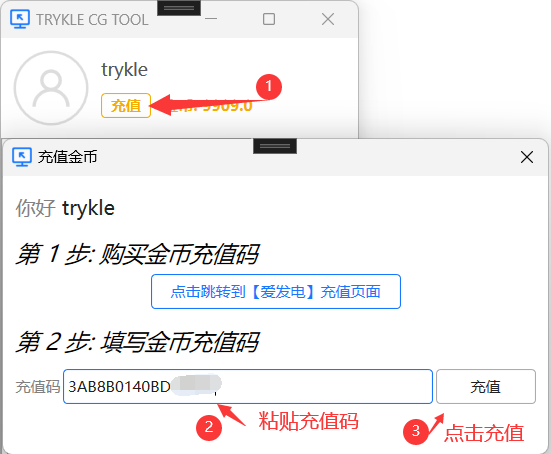This screenshot has width=551, height=454.
Task: Click the round user avatar icon
Action: click(x=51, y=88)
